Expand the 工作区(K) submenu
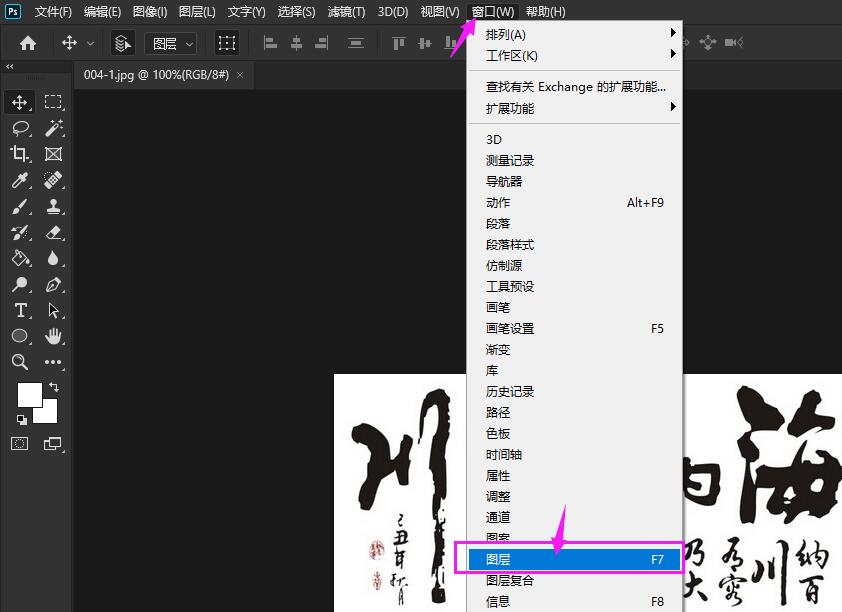The height and width of the screenshot is (612, 842). click(x=575, y=55)
